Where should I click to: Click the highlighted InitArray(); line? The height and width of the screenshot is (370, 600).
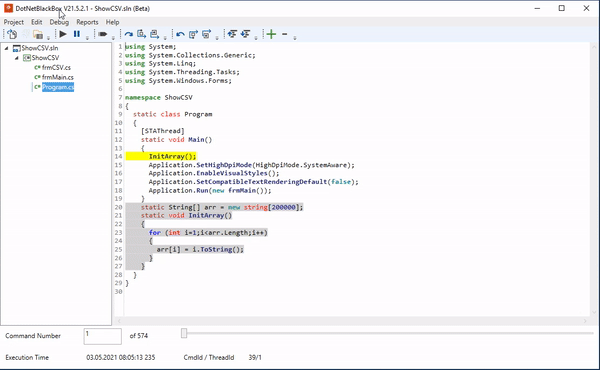point(172,156)
